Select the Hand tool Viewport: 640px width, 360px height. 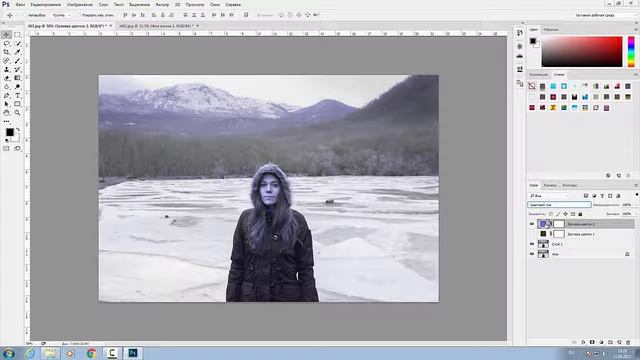click(7, 113)
